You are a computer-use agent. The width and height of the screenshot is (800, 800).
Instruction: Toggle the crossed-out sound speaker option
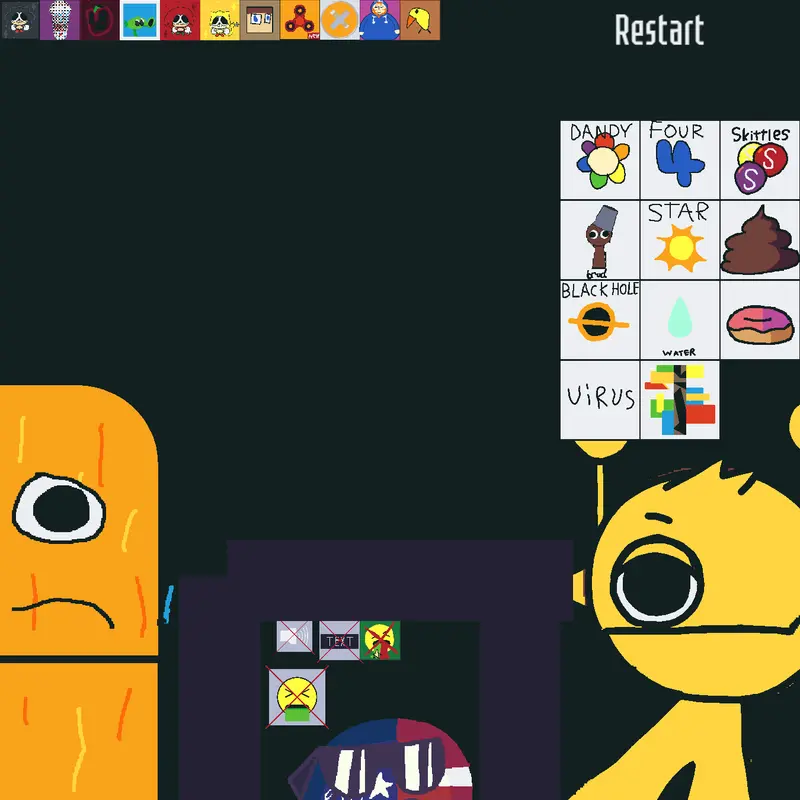tap(294, 636)
